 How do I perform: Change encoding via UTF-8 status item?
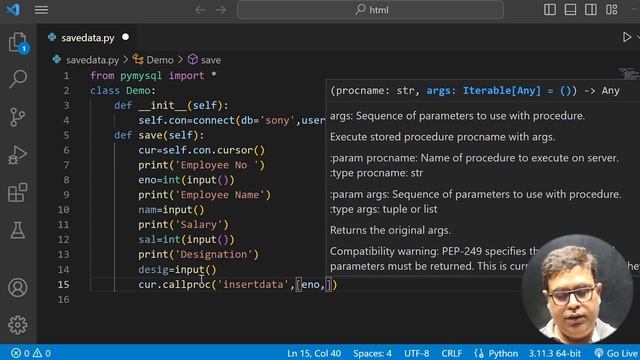click(x=416, y=353)
